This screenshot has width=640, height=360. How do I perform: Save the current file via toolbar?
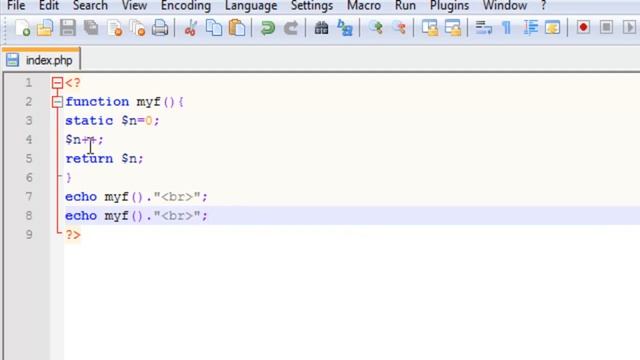click(x=68, y=28)
